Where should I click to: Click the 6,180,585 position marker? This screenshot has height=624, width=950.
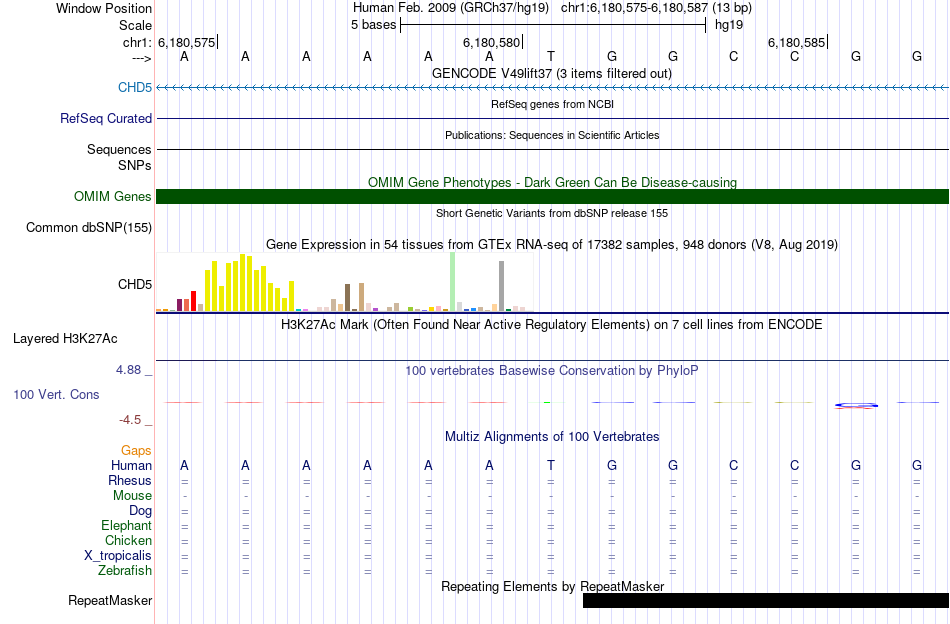click(x=797, y=42)
